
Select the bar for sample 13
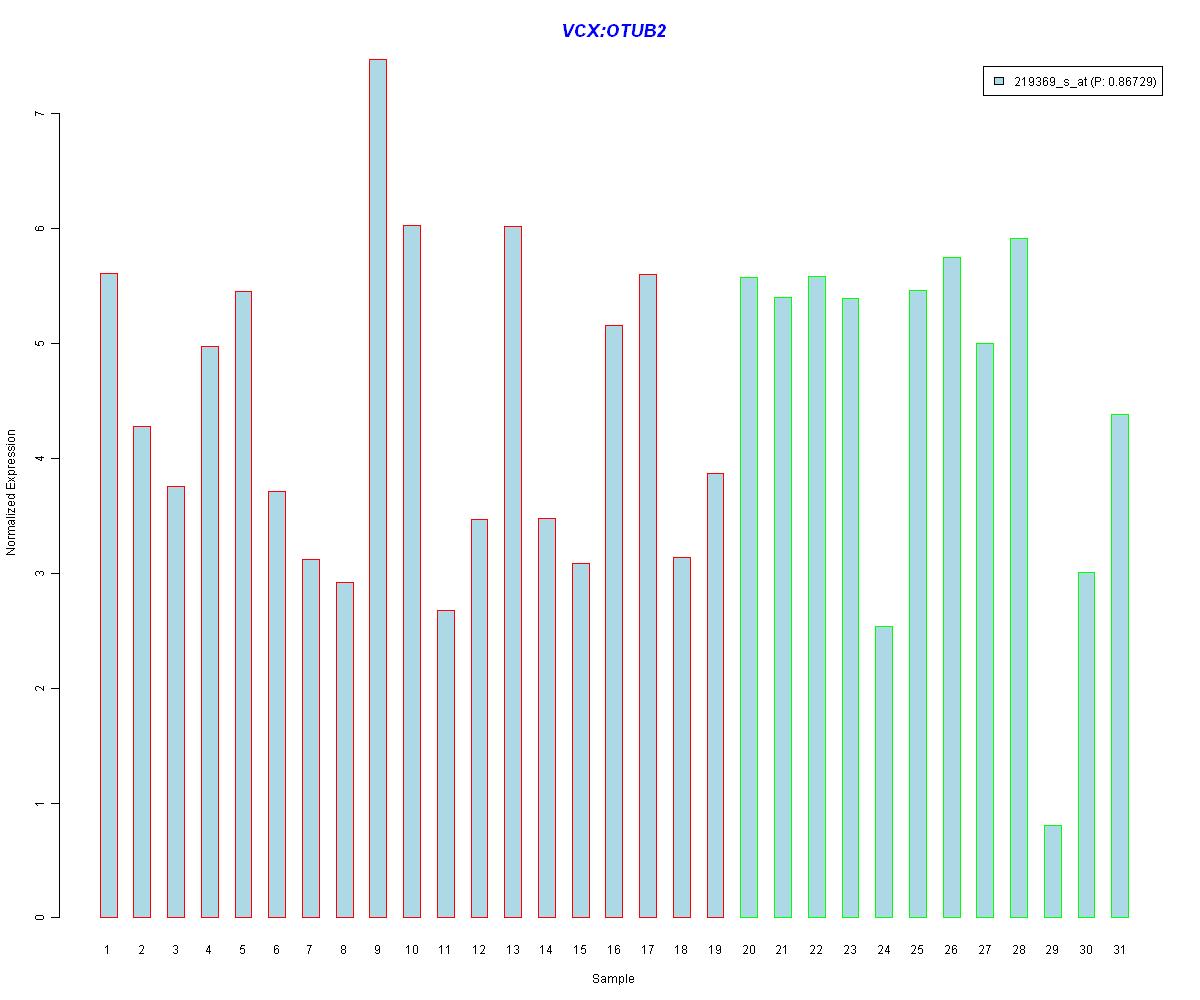[513, 572]
